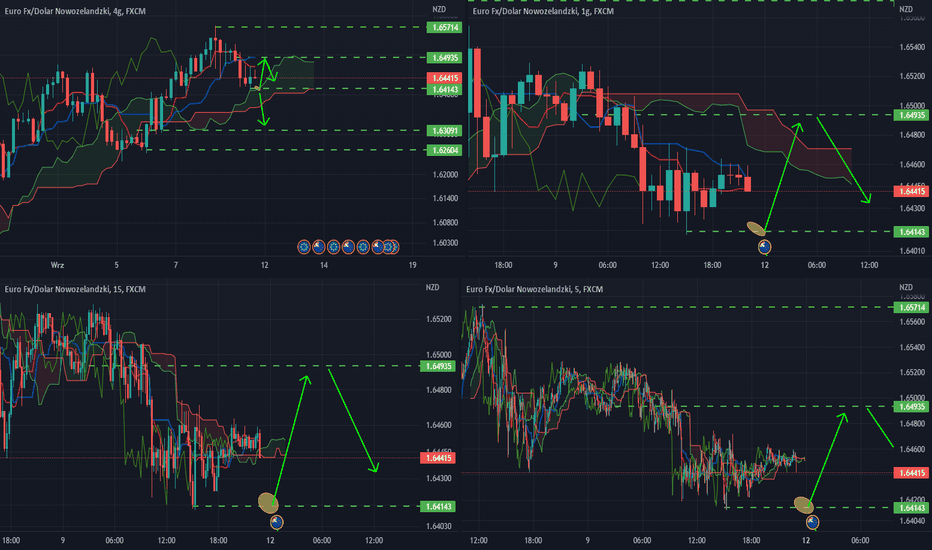Screen dimensions: 932x550
Task: Click the green 1.64143 price label in 1g chart
Action: pos(912,231)
